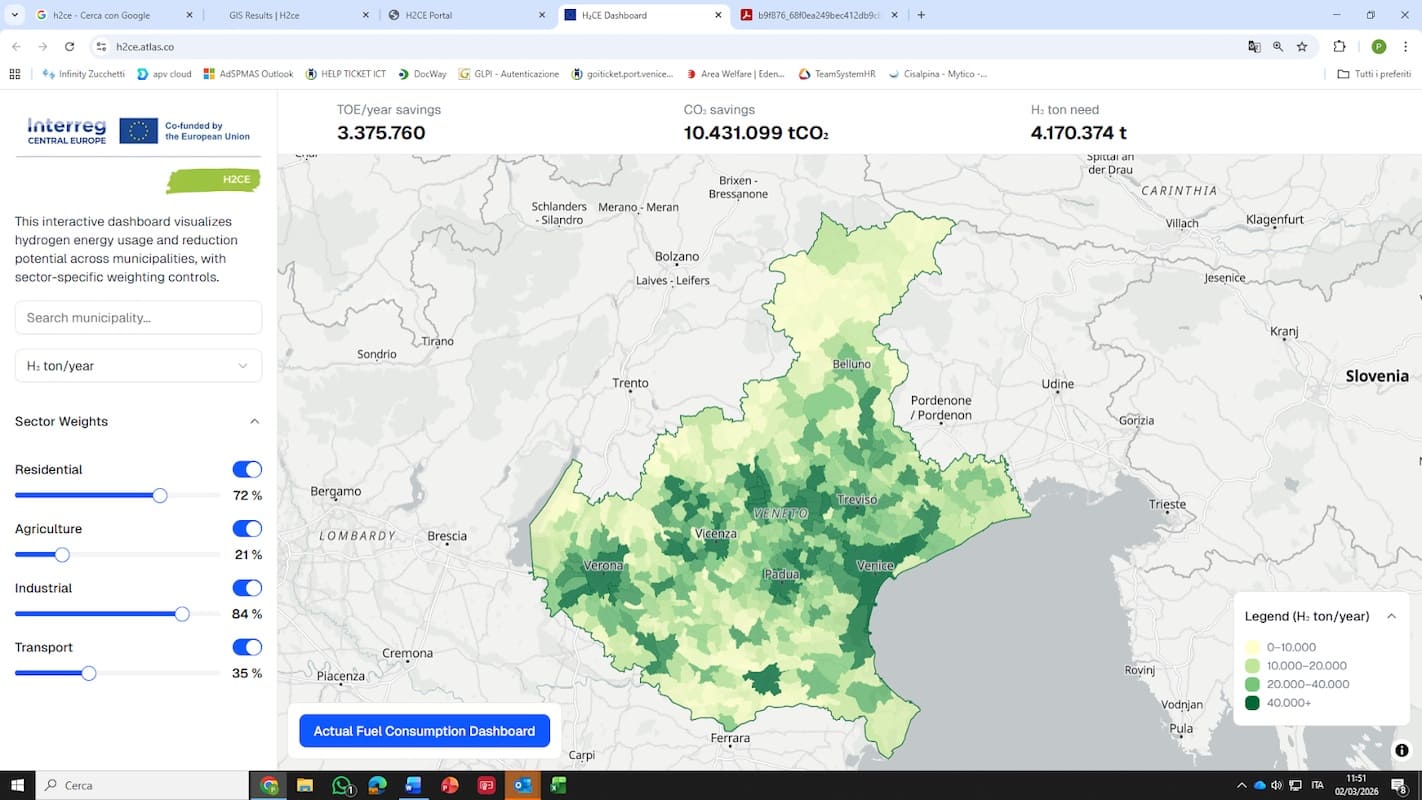Disable the Residential sector toggle

(247, 469)
